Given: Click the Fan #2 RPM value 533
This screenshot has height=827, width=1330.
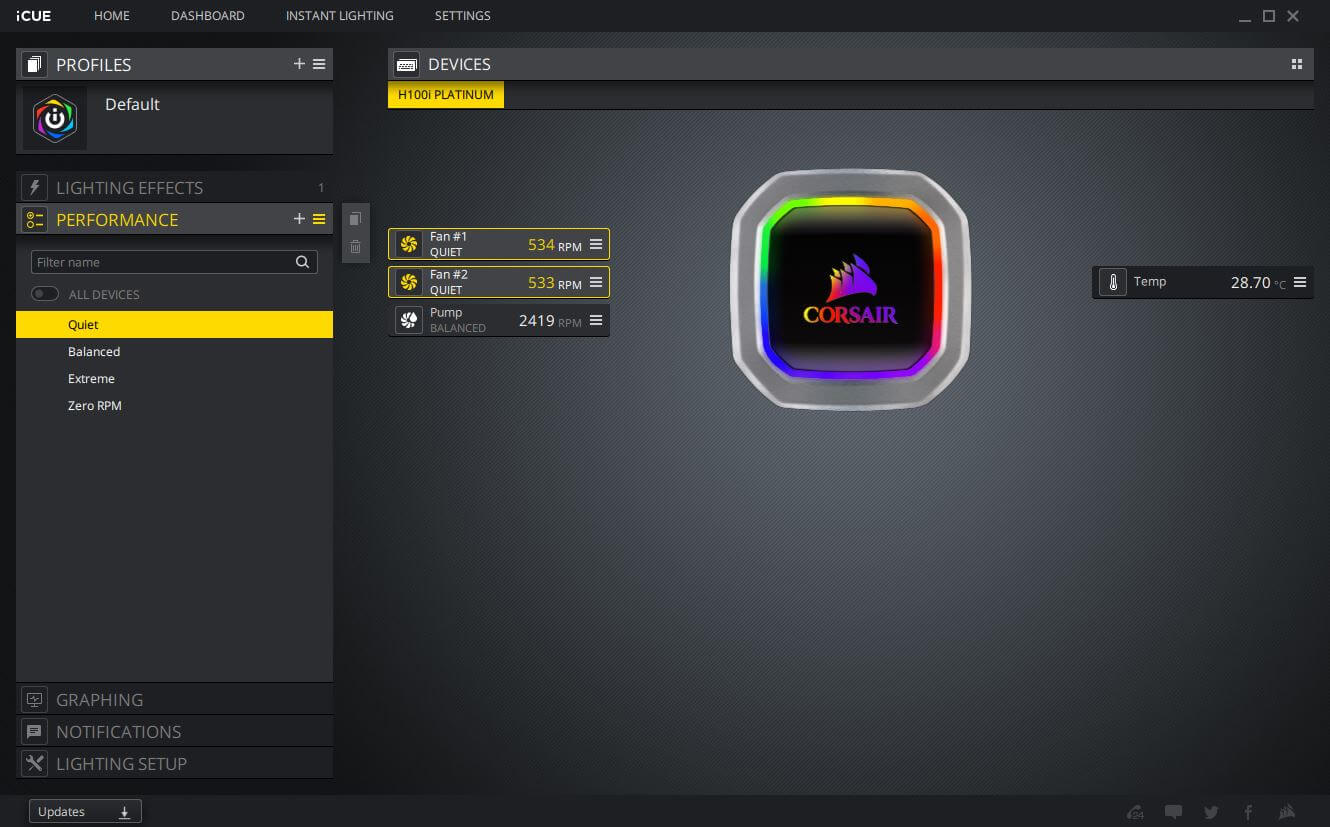Looking at the screenshot, I should click(541, 282).
